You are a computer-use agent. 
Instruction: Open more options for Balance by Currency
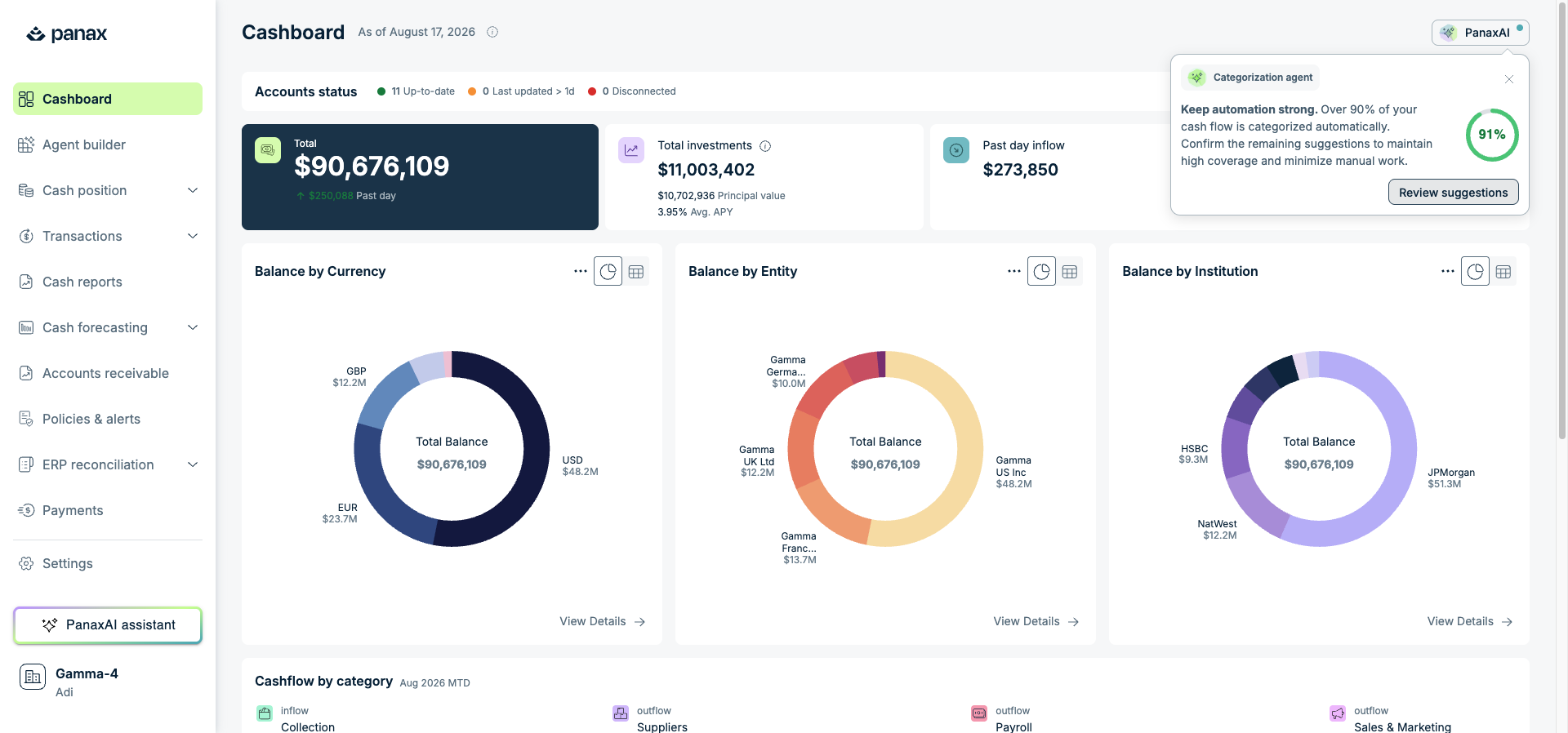581,271
